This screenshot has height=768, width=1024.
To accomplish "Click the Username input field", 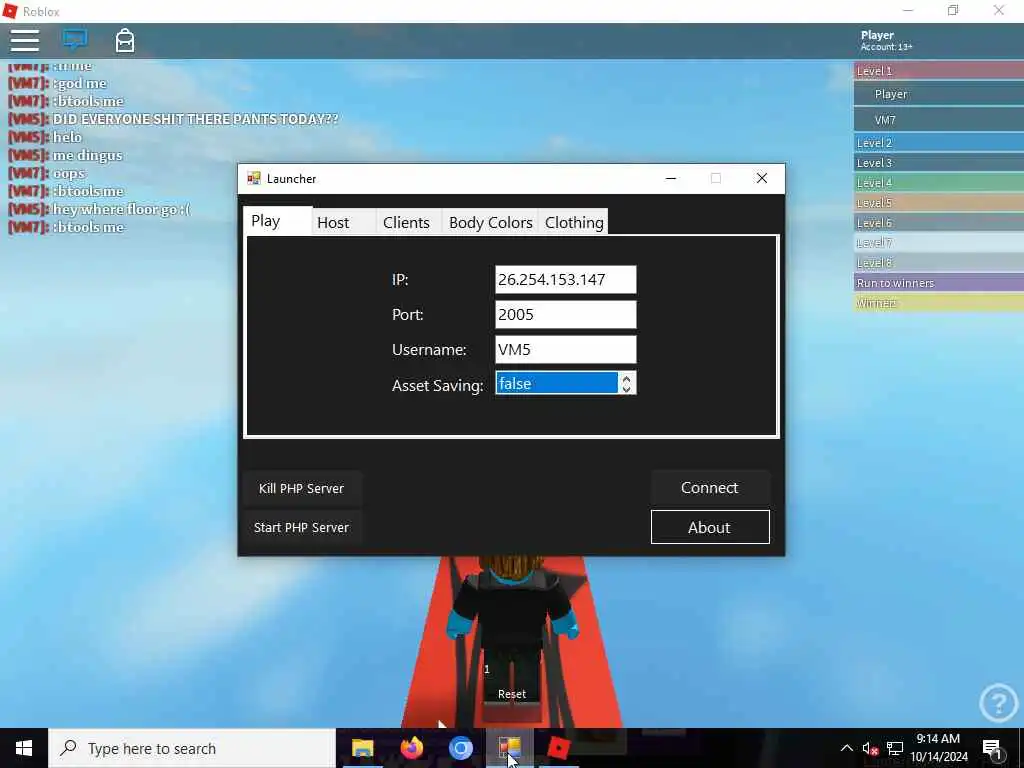I will coord(566,349).
